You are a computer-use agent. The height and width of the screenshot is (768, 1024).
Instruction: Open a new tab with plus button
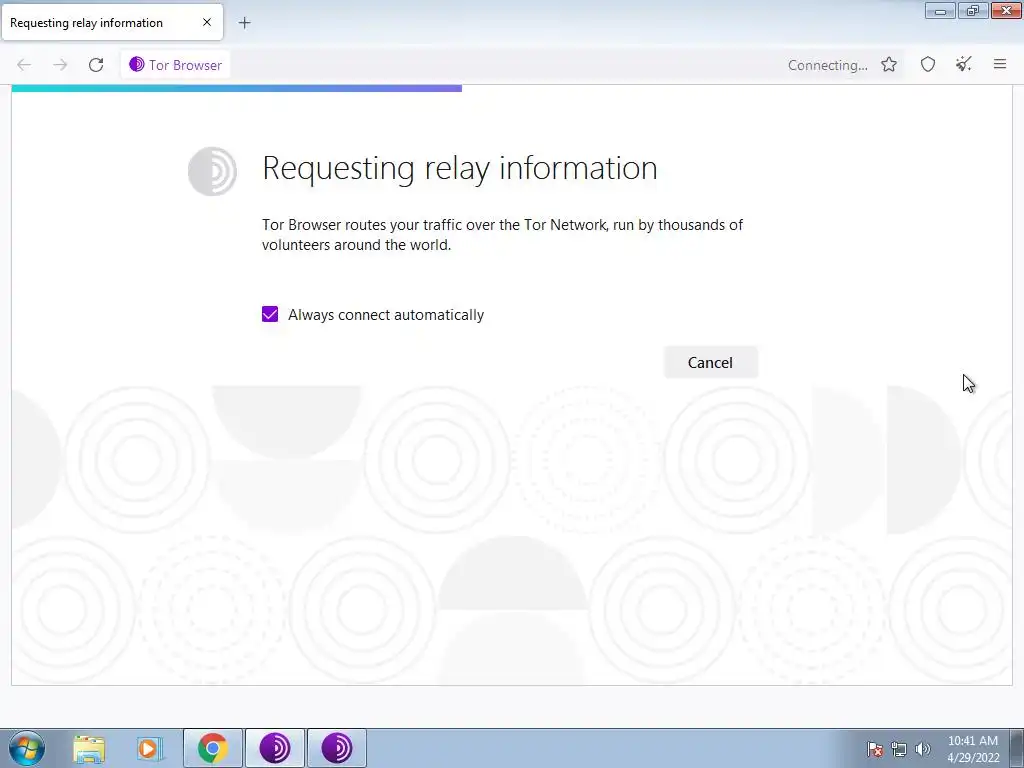pos(244,23)
